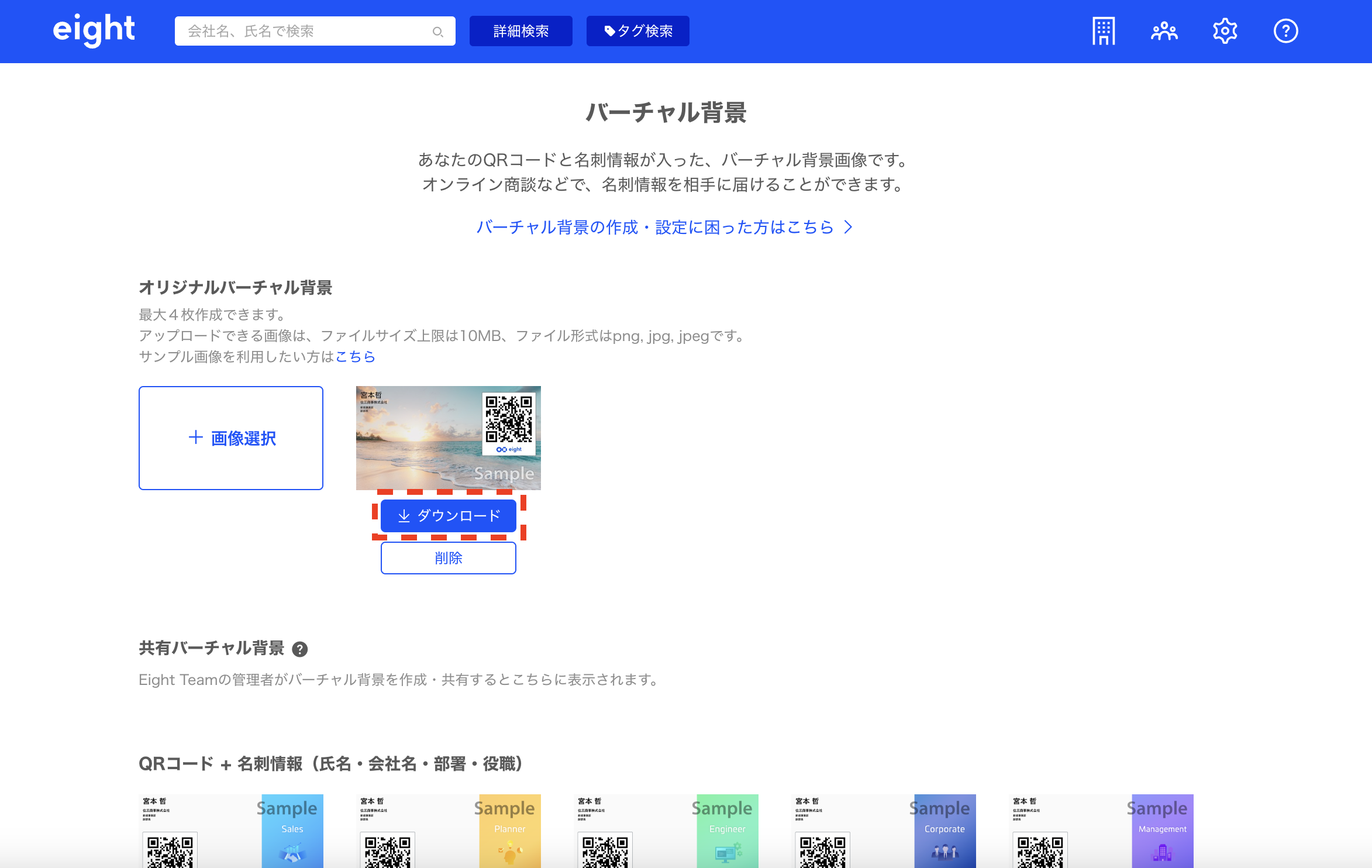The width and height of the screenshot is (1372, 868).
Task: Select the Planner sample background
Action: coord(448,831)
